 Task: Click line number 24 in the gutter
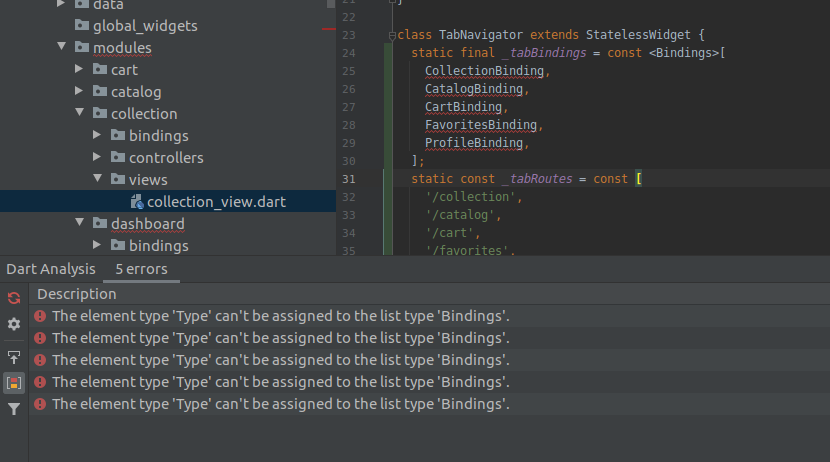348,53
